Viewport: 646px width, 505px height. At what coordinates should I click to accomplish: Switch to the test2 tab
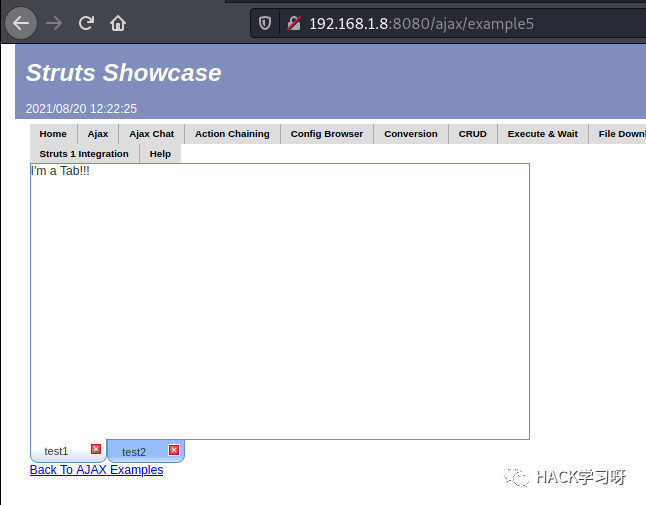(134, 452)
